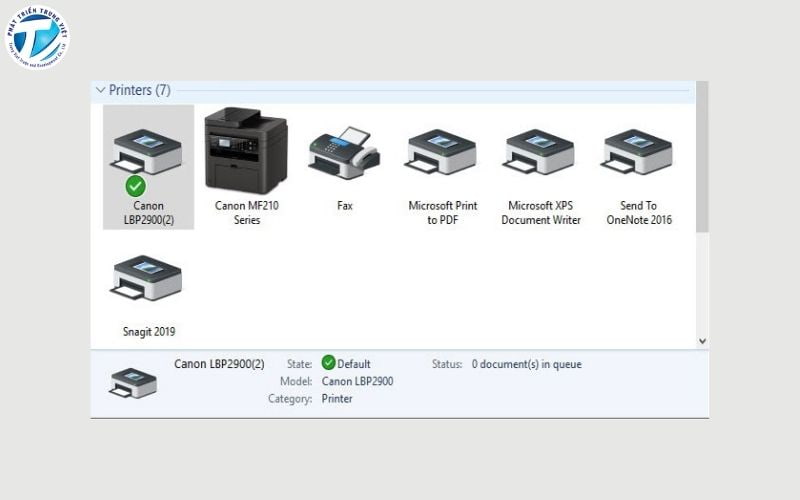This screenshot has width=800, height=500.
Task: Click printer thumbnail in the details pane
Action: coord(133,382)
